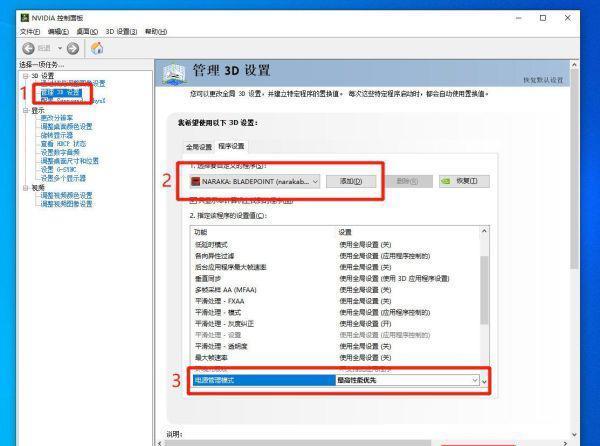Select the 平滑处理 - FXAA row
Viewport: 600px width, 446px height.
pos(335,301)
